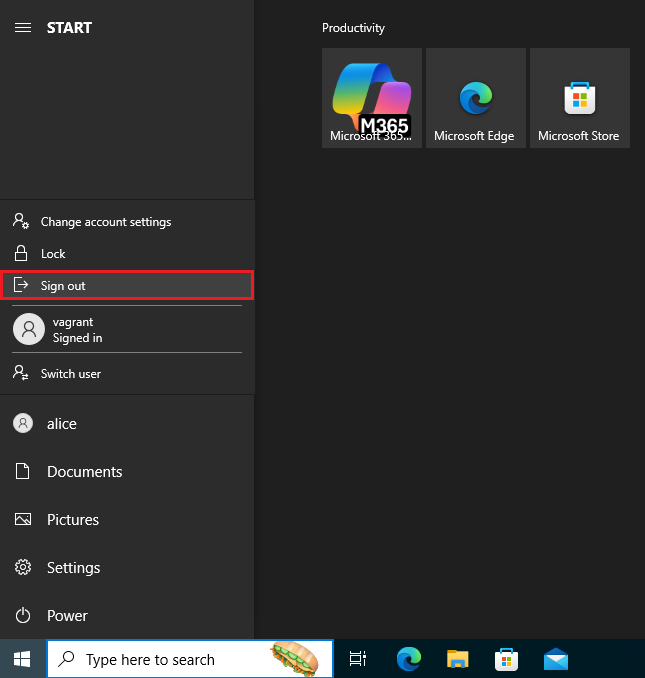This screenshot has width=645, height=678.
Task: Open Microsoft Store tile
Action: (x=580, y=98)
